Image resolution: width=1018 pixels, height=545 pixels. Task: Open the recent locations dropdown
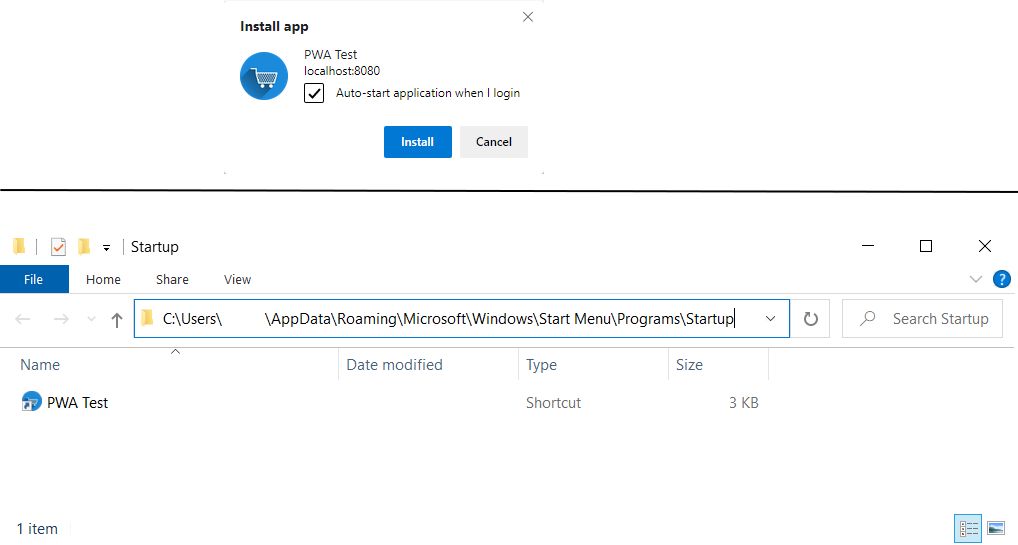(x=92, y=319)
